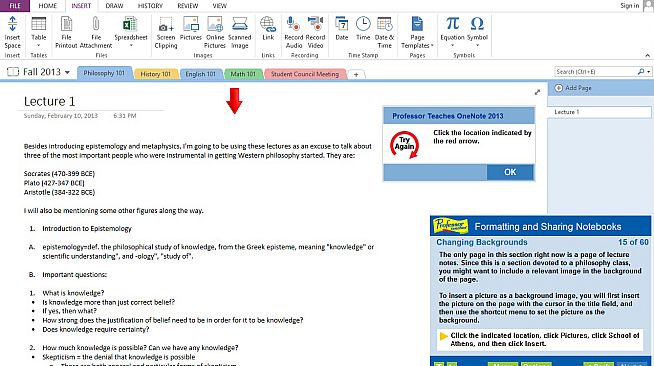This screenshot has width=654, height=366.
Task: Open the FILE tab
Action: 15,6
